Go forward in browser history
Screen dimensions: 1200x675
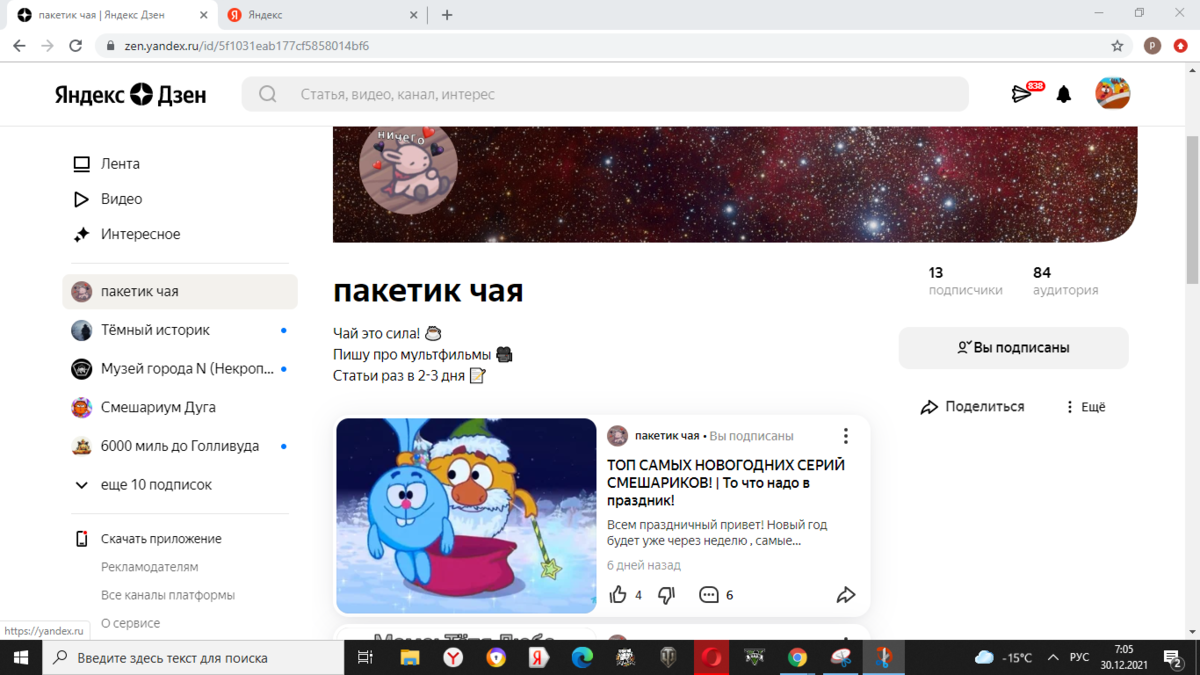(47, 46)
